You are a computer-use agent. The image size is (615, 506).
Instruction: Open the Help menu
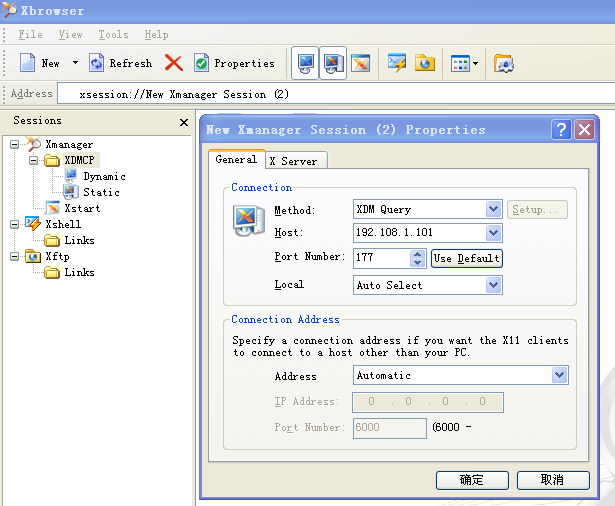coord(156,35)
